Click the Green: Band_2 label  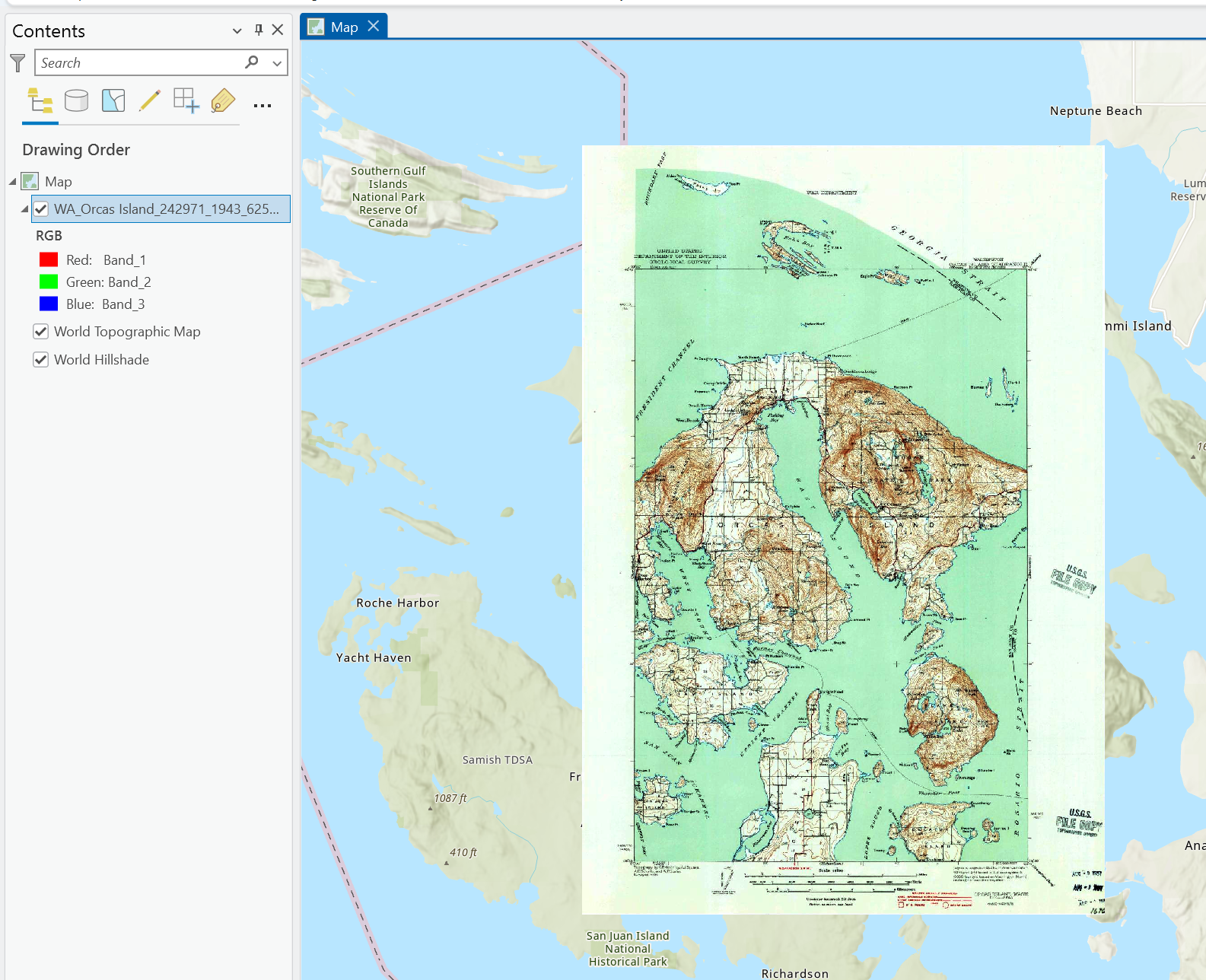pos(108,282)
